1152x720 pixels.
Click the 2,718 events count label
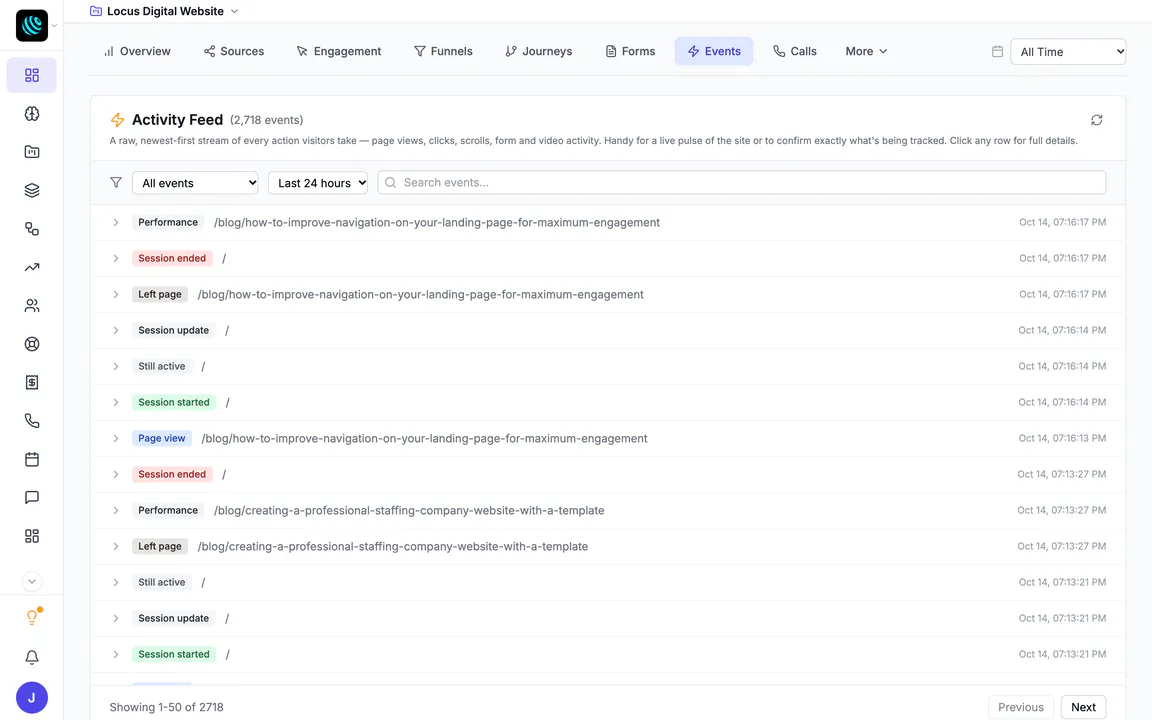267,120
